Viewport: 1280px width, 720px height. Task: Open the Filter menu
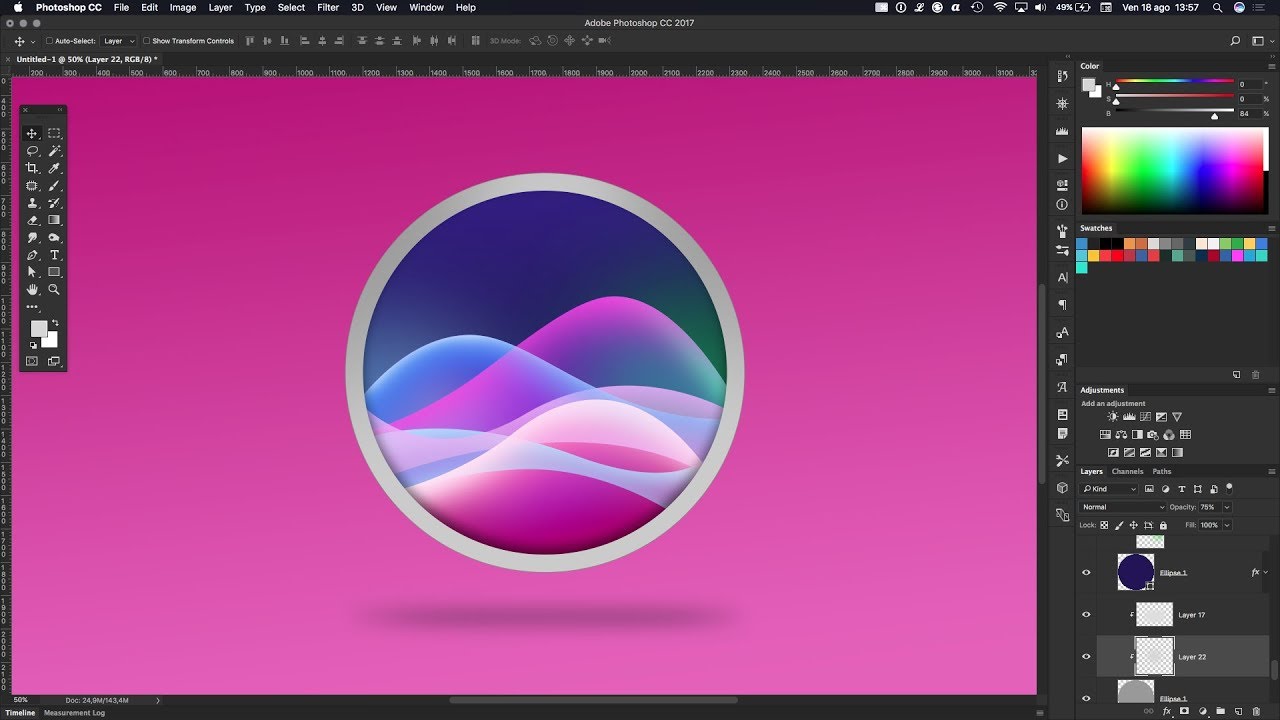click(327, 7)
